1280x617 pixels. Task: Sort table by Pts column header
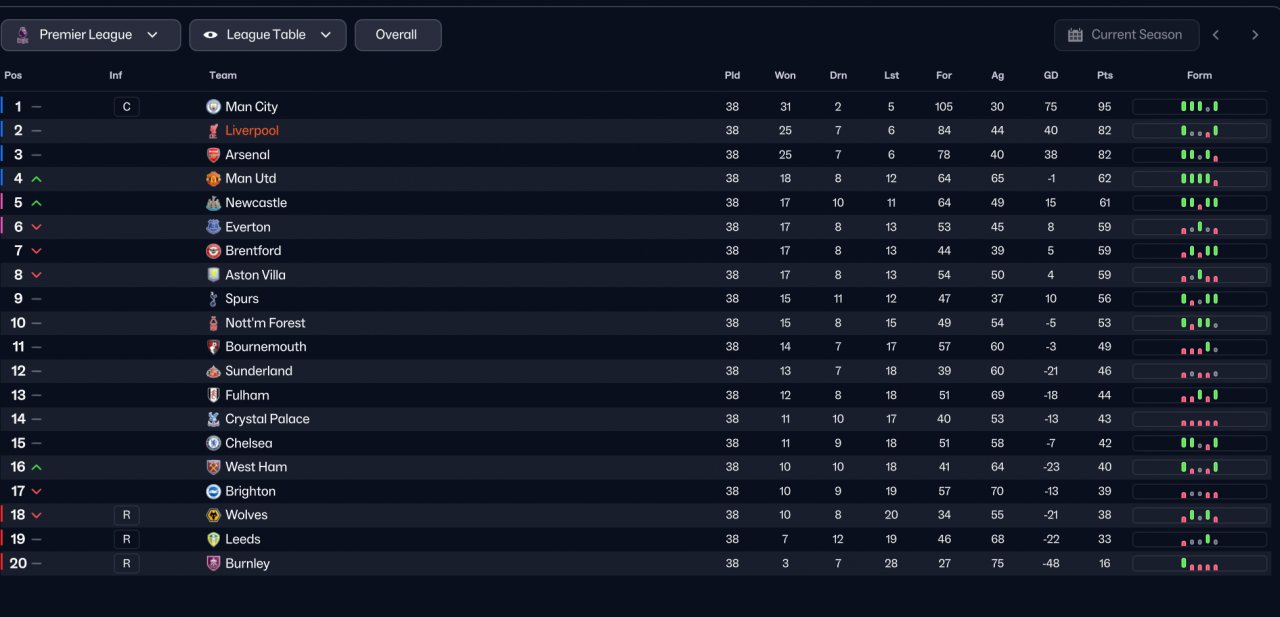[x=1104, y=75]
